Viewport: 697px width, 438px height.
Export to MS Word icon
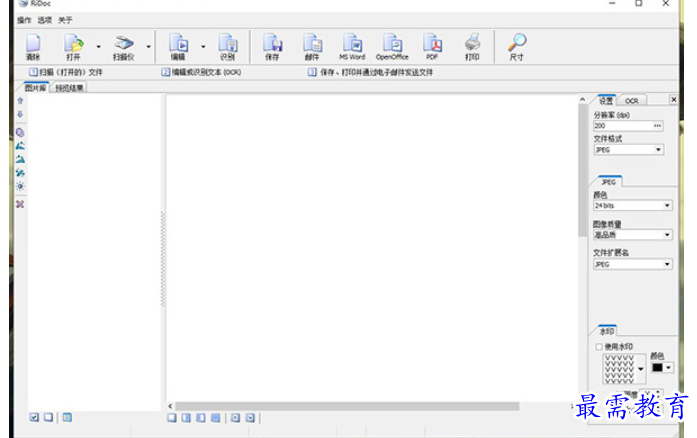click(x=352, y=45)
